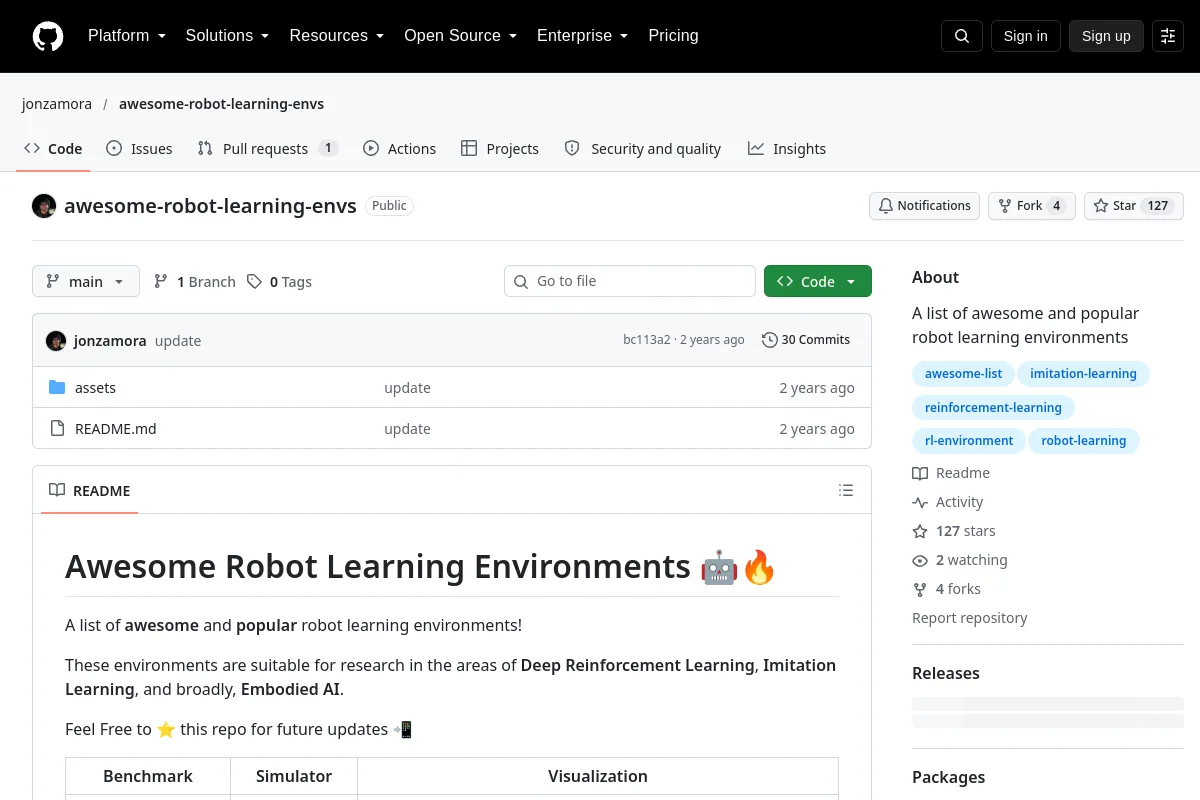This screenshot has width=1200, height=800.
Task: Click the eye icon beside 2 watching
Action: pos(920,560)
